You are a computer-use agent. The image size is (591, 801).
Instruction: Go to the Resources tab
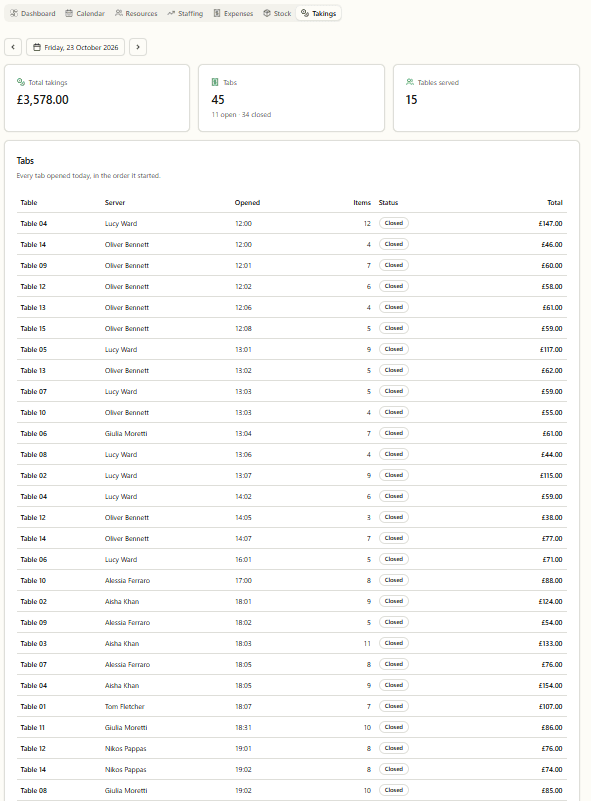[136, 13]
